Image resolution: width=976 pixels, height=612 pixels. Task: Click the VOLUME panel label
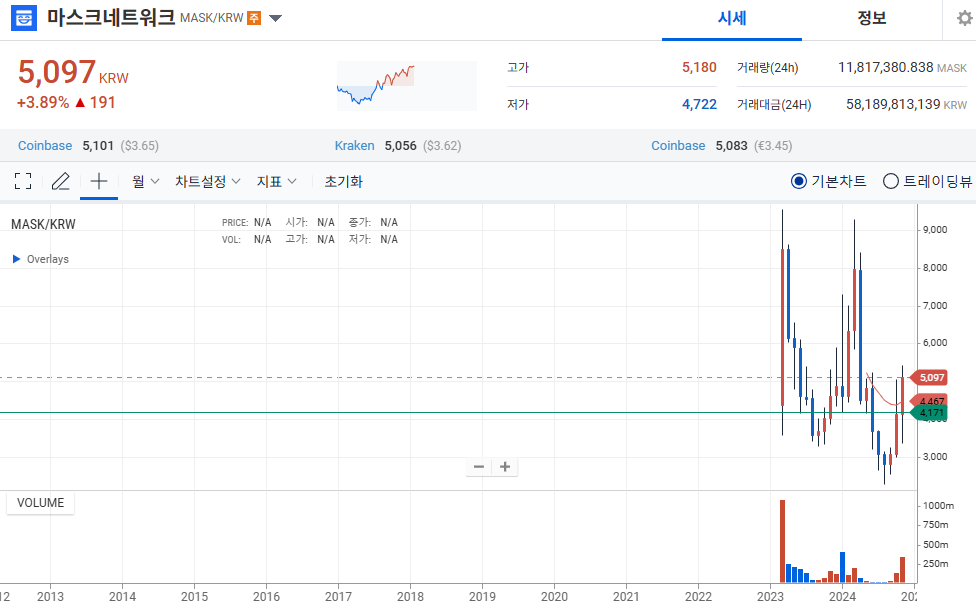pos(40,502)
